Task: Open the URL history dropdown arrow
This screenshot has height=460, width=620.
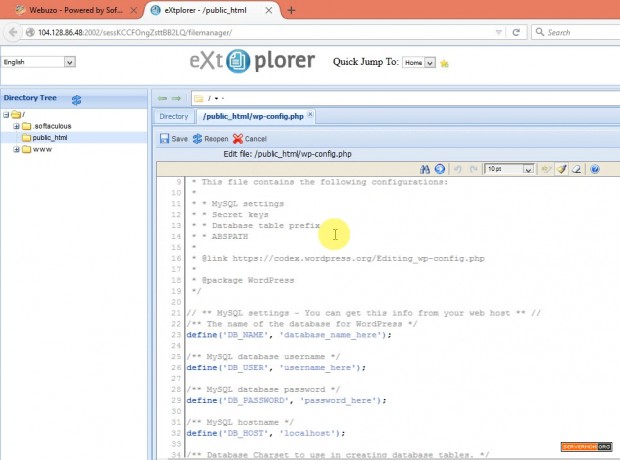Action: (x=499, y=32)
